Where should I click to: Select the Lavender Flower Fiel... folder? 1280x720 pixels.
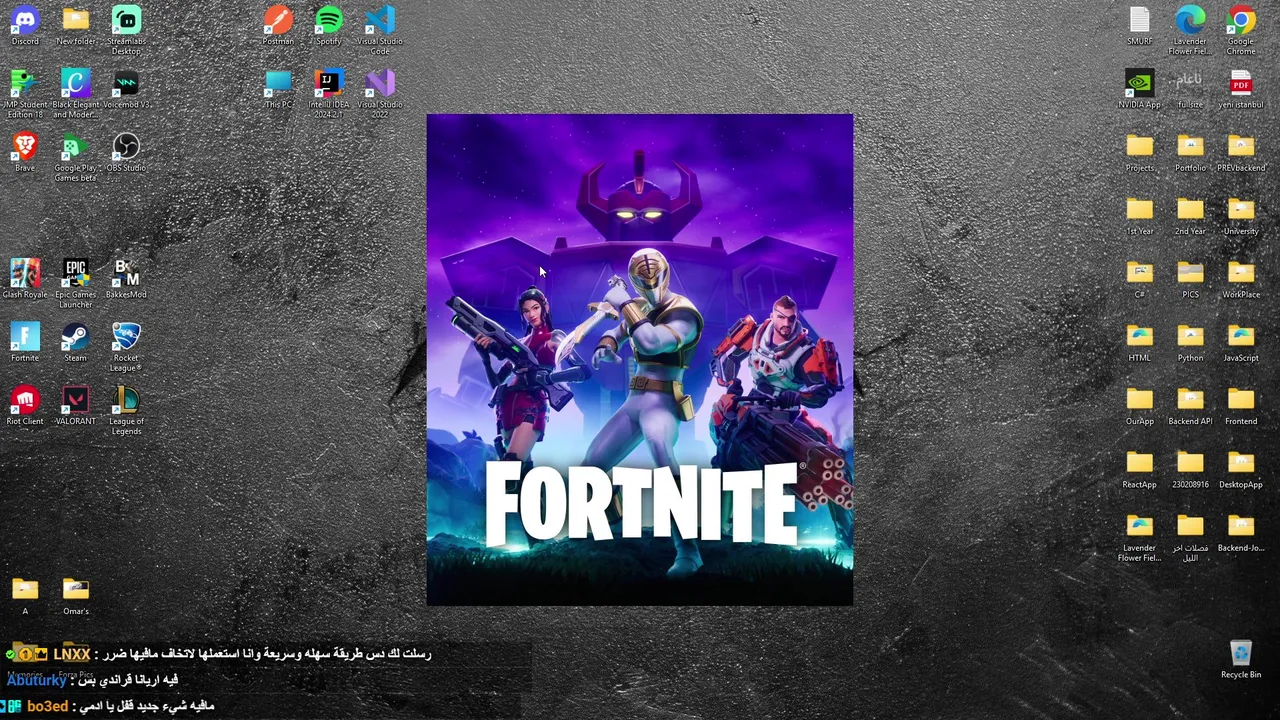(x=1140, y=537)
